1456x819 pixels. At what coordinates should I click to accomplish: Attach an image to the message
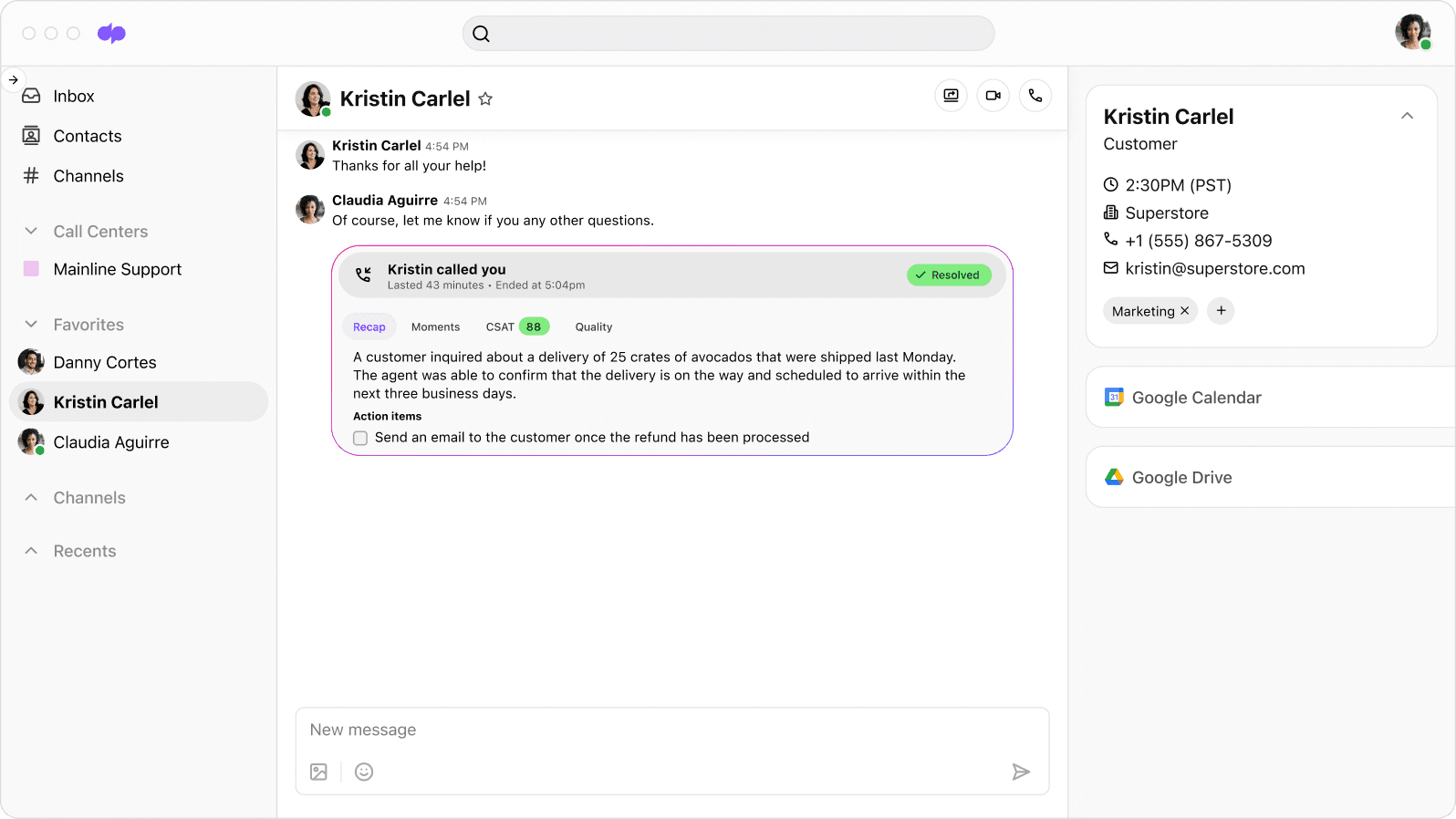318,772
